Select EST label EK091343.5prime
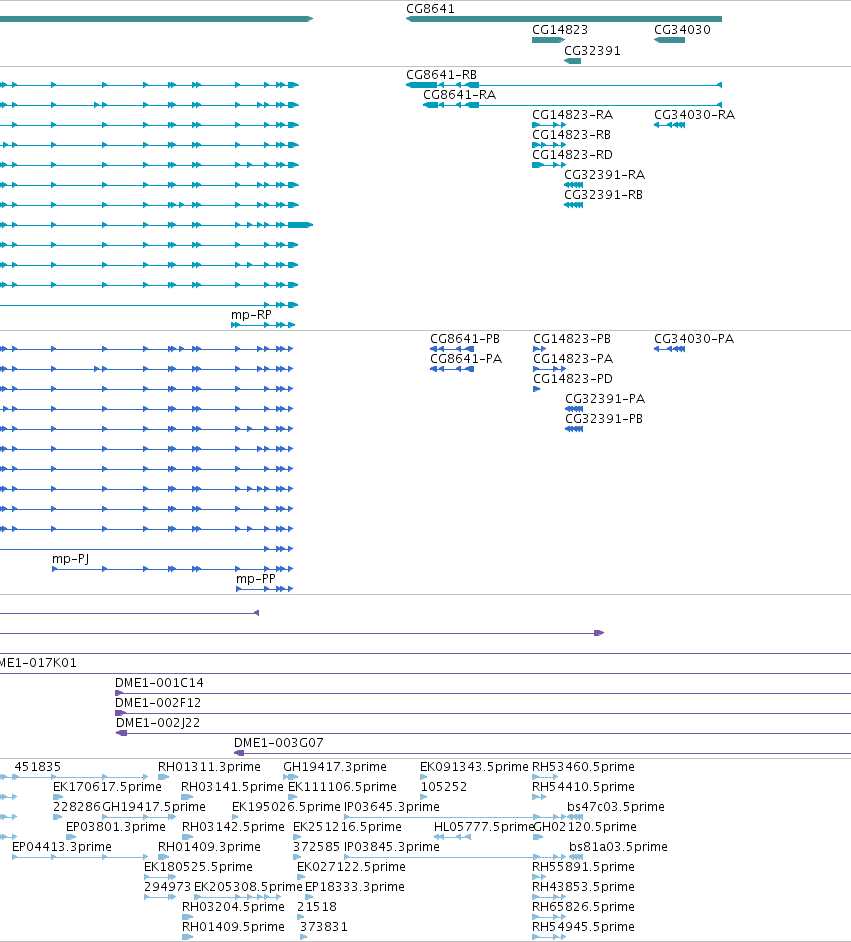Viewport: 851px width, 942px height. click(474, 767)
